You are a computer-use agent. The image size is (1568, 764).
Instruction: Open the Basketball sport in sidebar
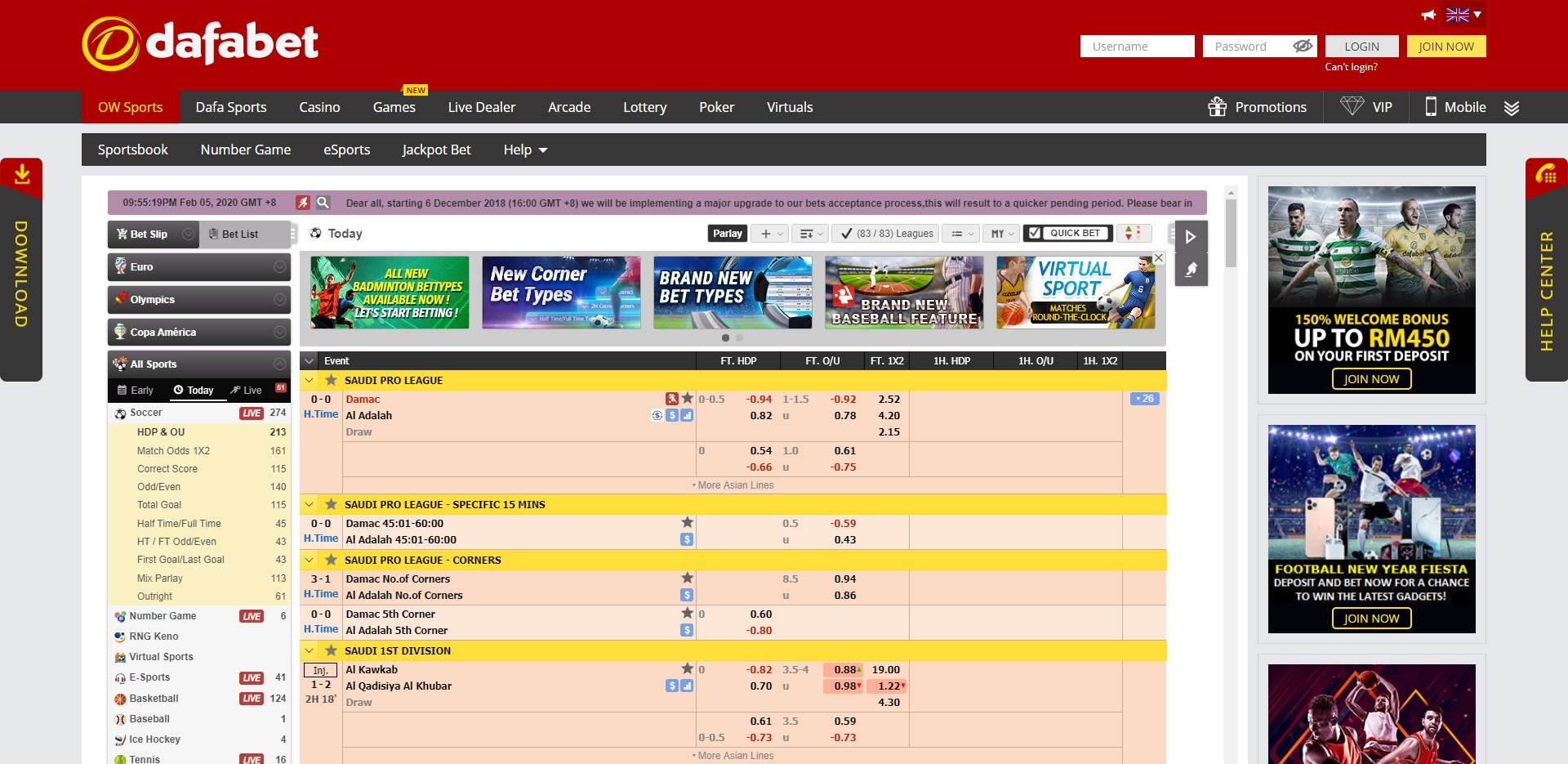pos(154,699)
